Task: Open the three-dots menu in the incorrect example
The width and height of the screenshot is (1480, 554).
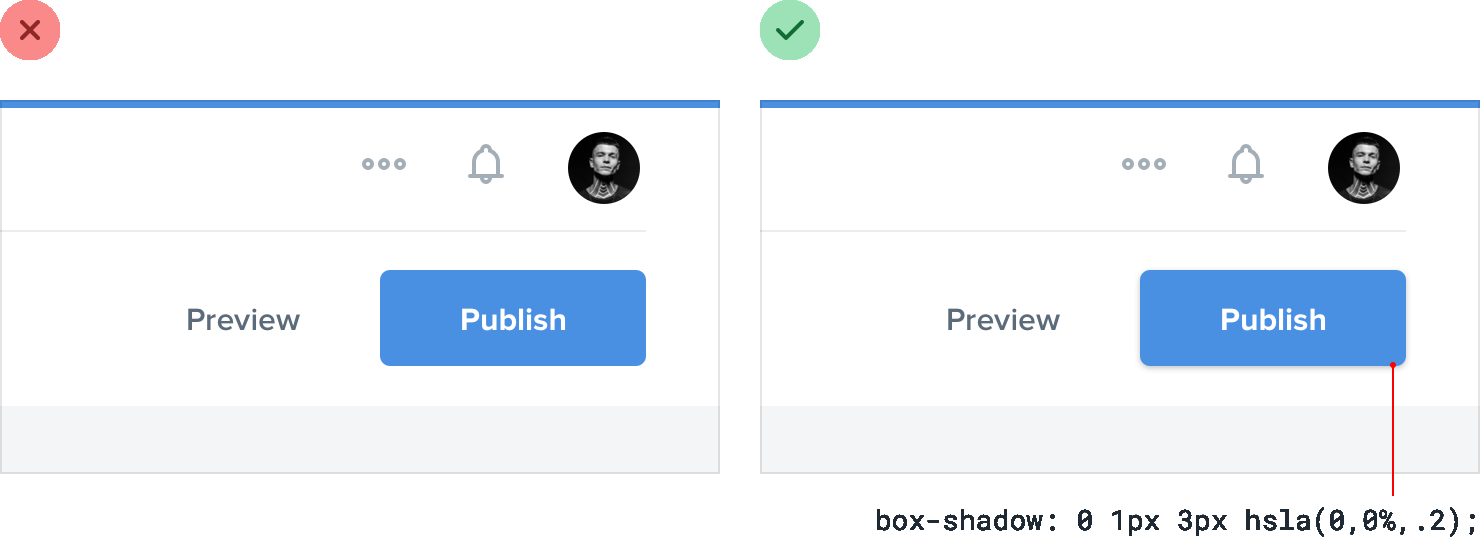Action: tap(384, 164)
